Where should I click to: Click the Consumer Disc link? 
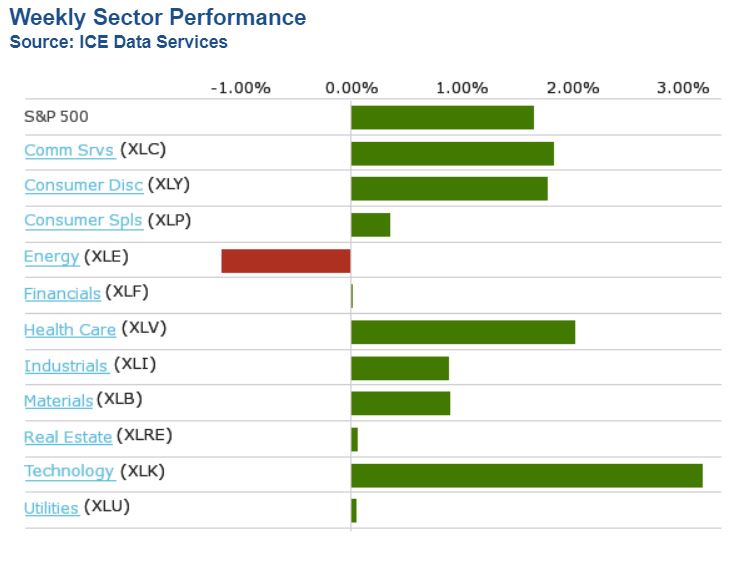pyautogui.click(x=84, y=186)
